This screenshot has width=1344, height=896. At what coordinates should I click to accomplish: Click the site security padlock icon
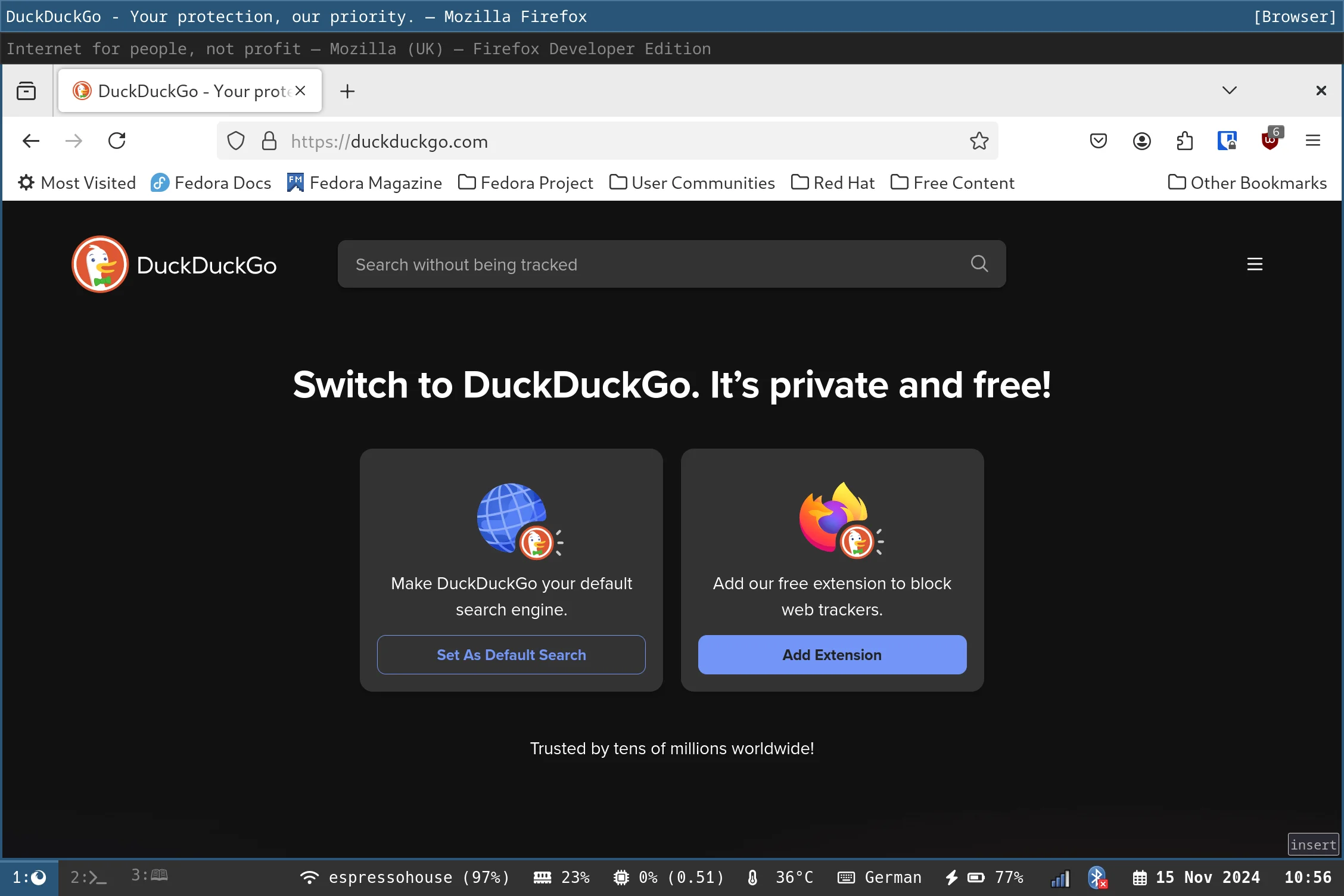(x=269, y=141)
